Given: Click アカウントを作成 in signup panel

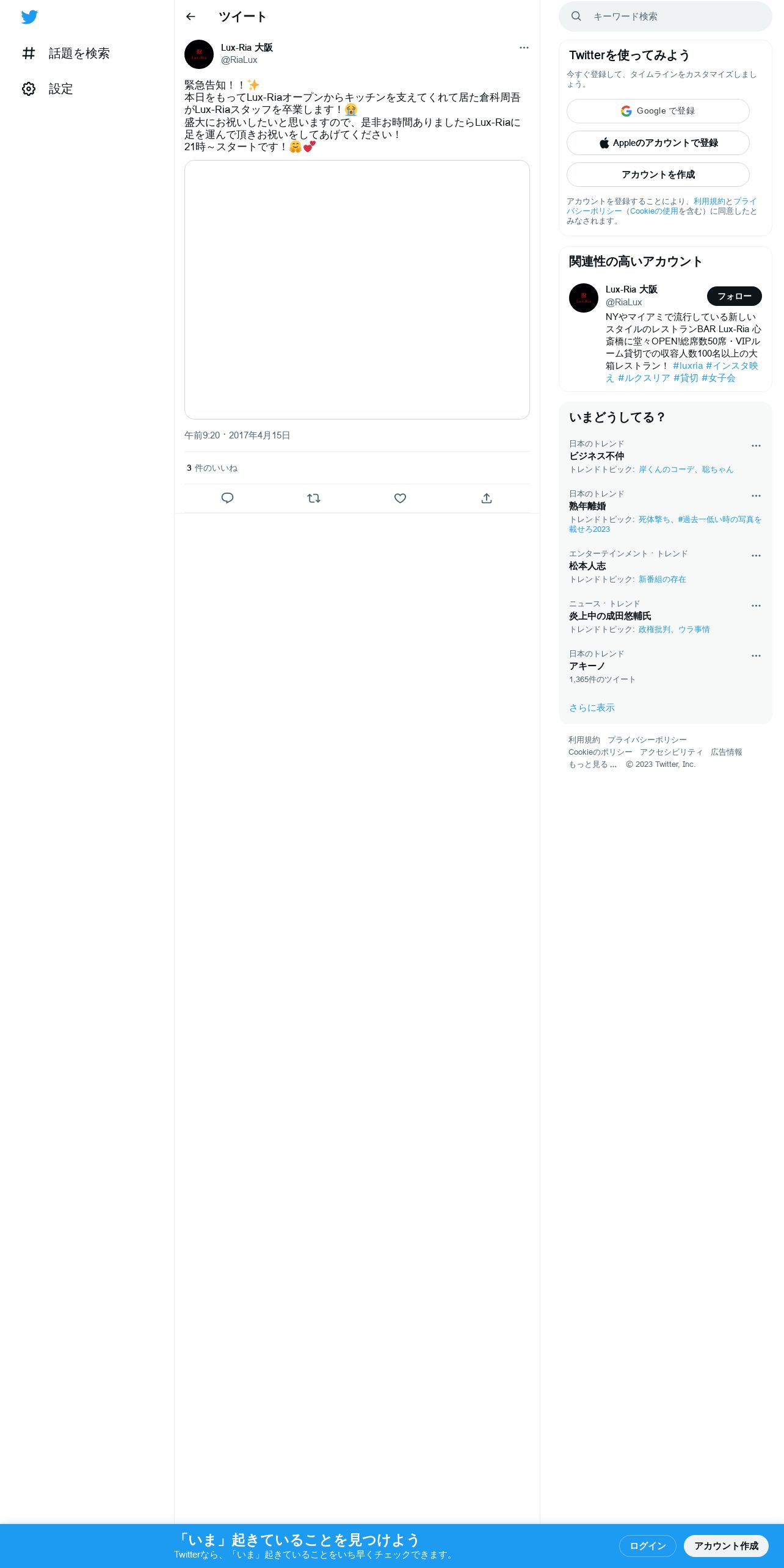Looking at the screenshot, I should [658, 175].
